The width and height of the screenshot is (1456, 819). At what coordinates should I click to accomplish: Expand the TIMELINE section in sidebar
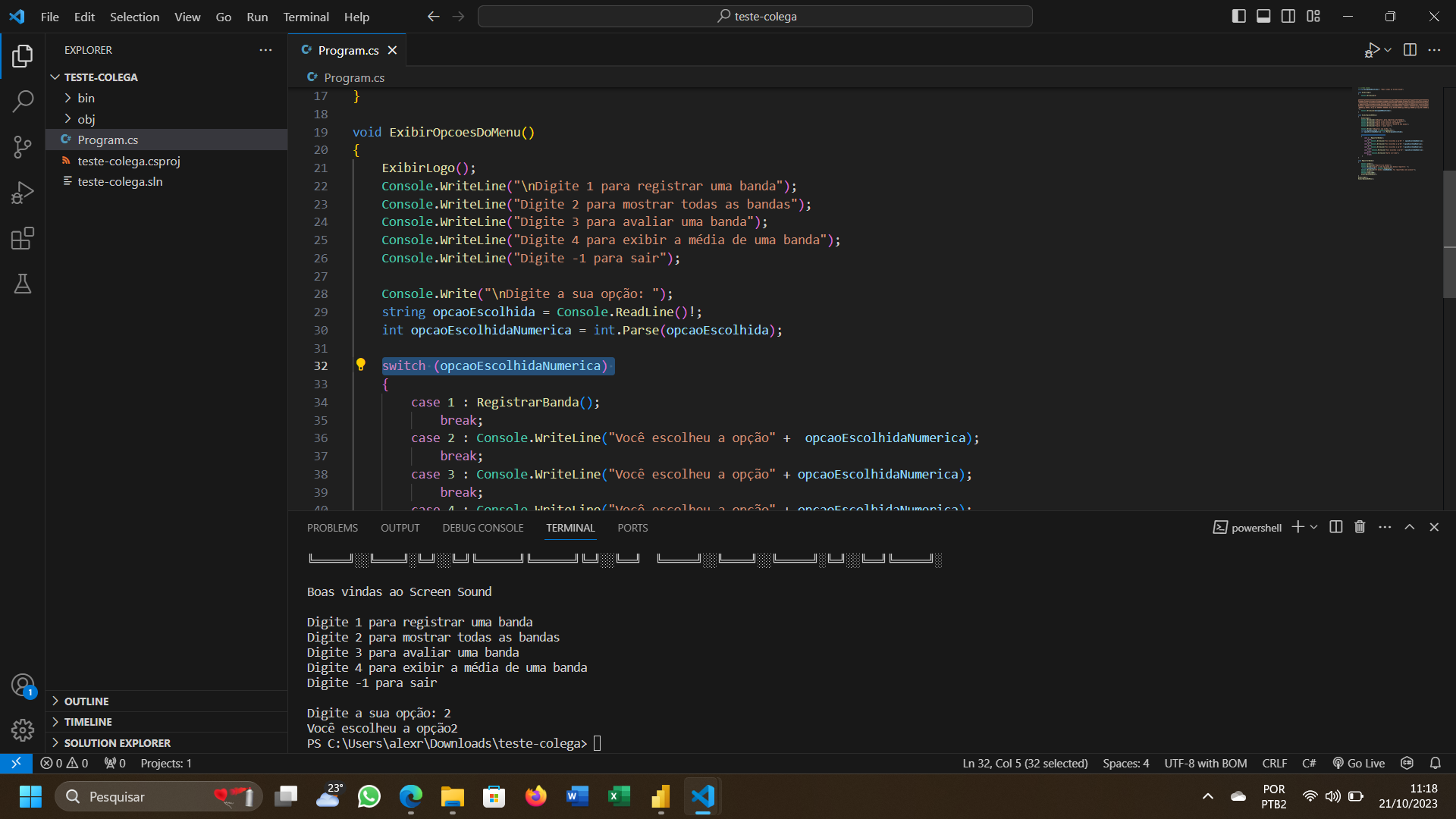(x=89, y=721)
